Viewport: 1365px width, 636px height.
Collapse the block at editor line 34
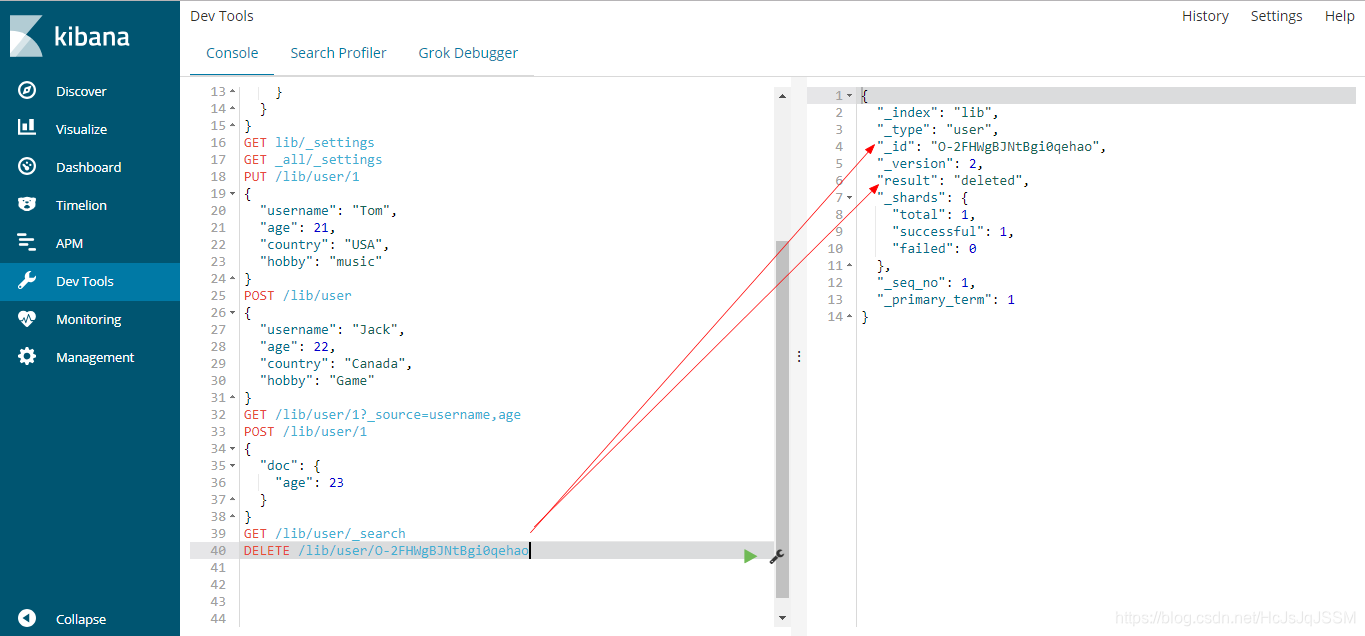233,449
